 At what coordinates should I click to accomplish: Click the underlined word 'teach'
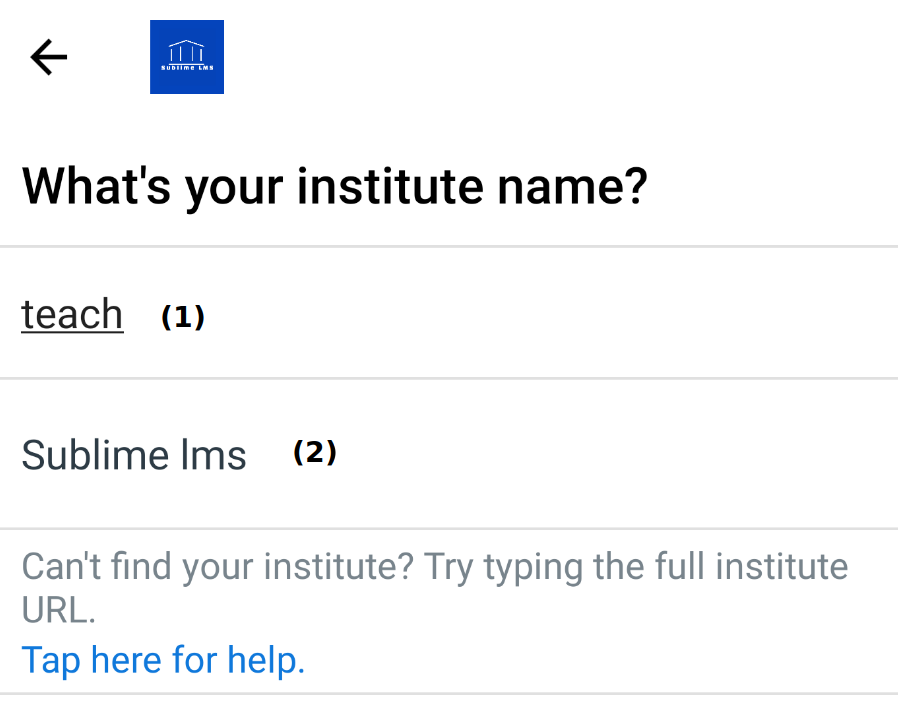point(72,314)
